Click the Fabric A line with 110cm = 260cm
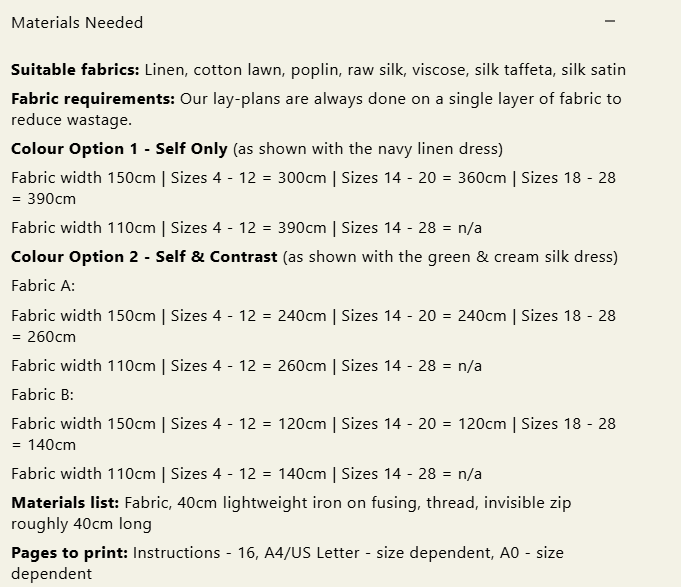Image resolution: width=681 pixels, height=587 pixels. click(x=246, y=365)
